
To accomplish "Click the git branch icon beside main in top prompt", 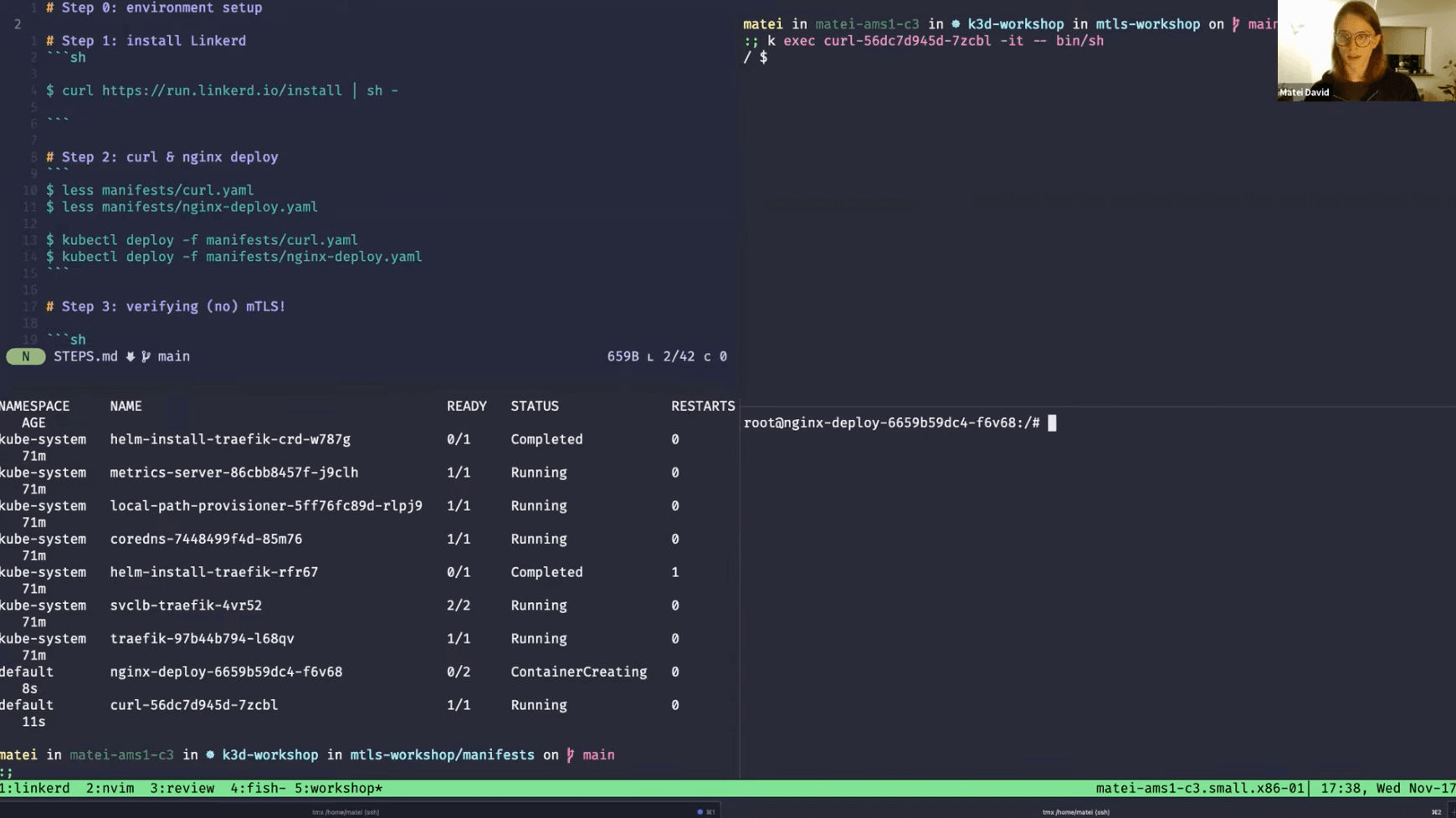I will point(1236,23).
